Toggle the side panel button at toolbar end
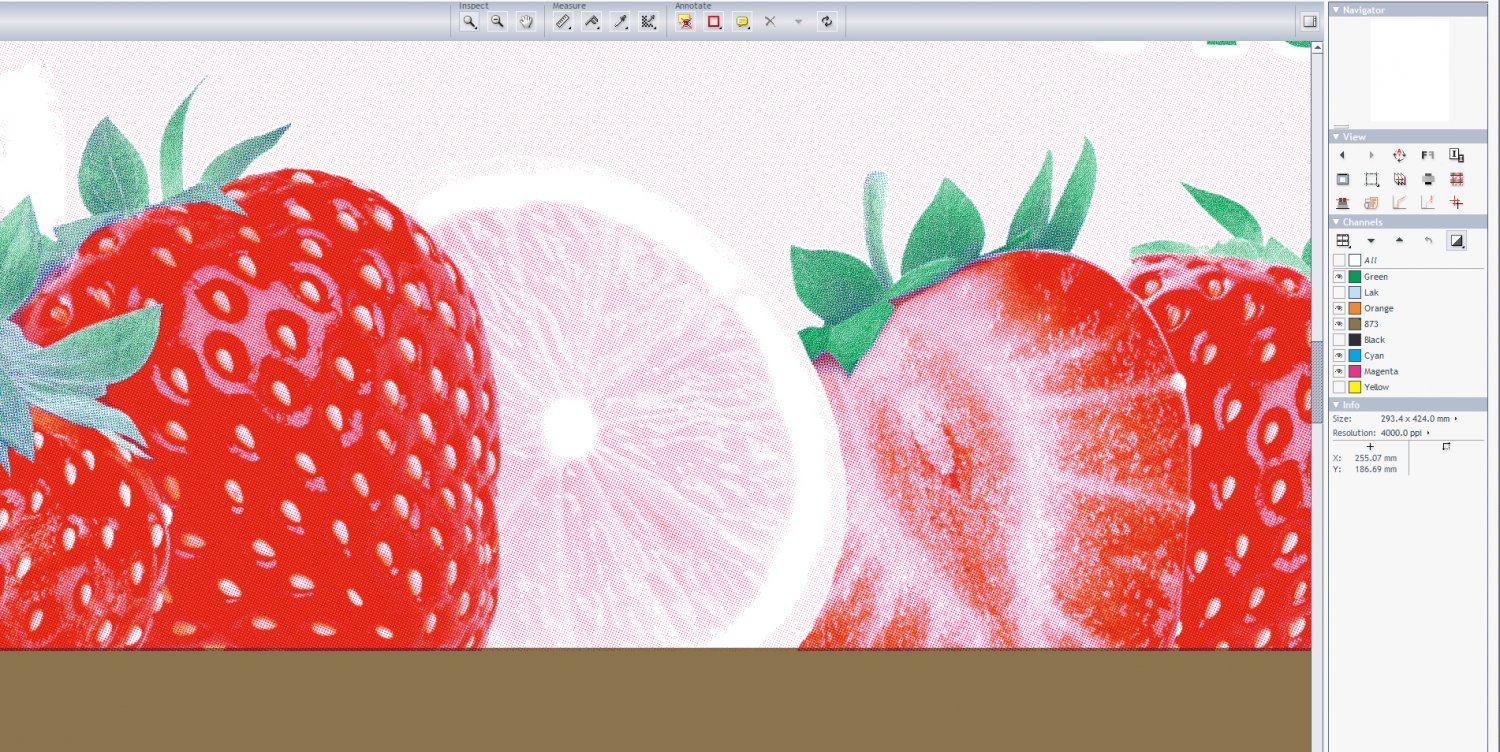1500x752 pixels. [x=1309, y=21]
